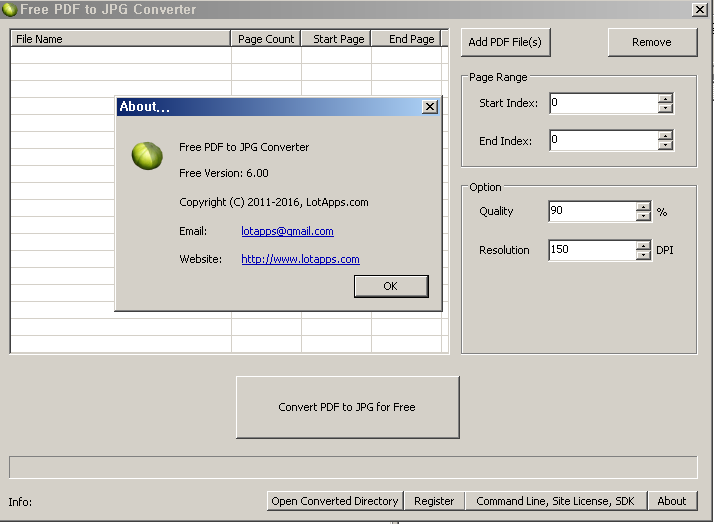Open Converted Directory
The height and width of the screenshot is (524, 714).
tap(335, 501)
